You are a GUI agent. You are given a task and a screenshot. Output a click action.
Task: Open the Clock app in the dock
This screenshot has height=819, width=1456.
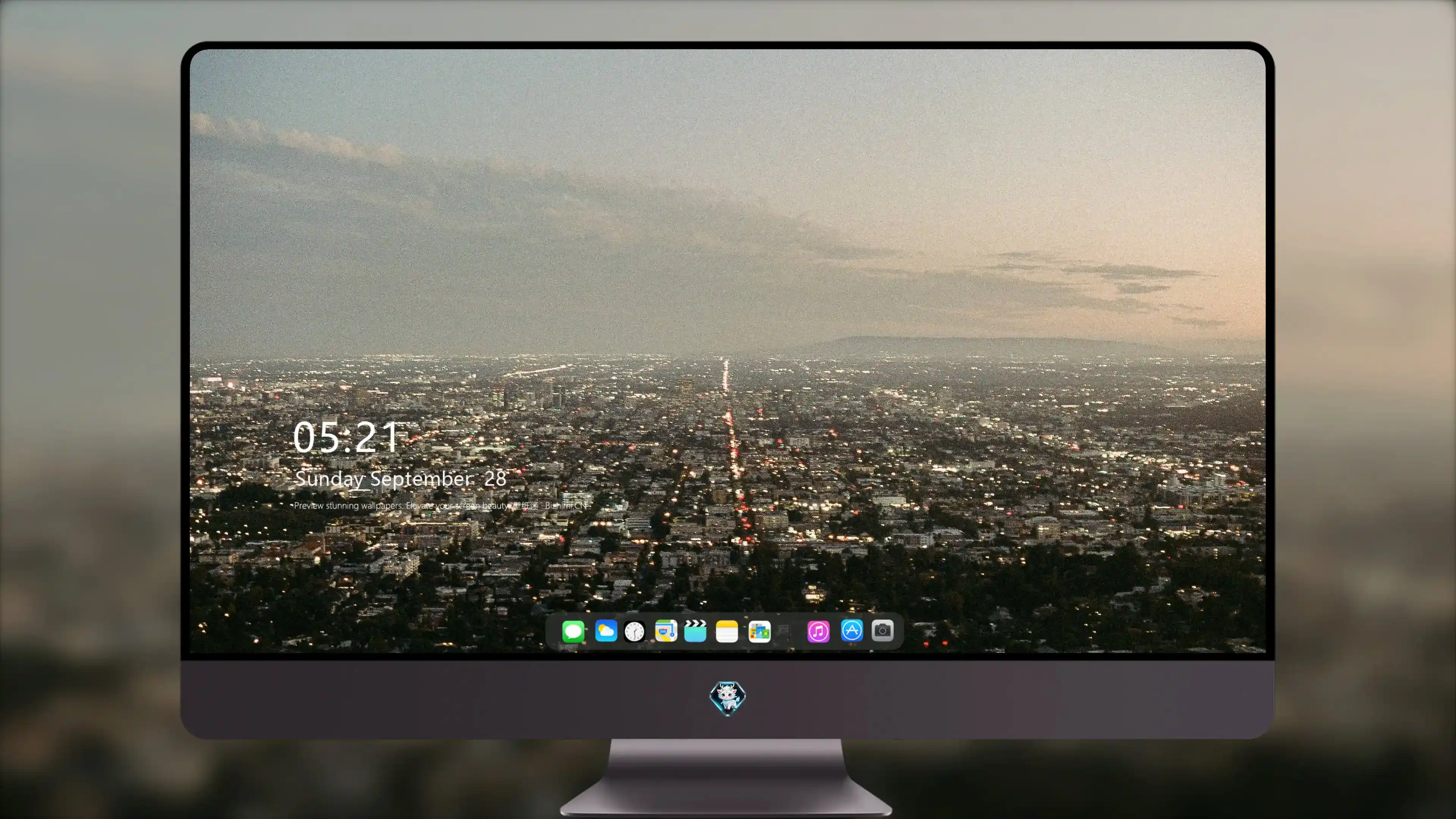click(635, 631)
